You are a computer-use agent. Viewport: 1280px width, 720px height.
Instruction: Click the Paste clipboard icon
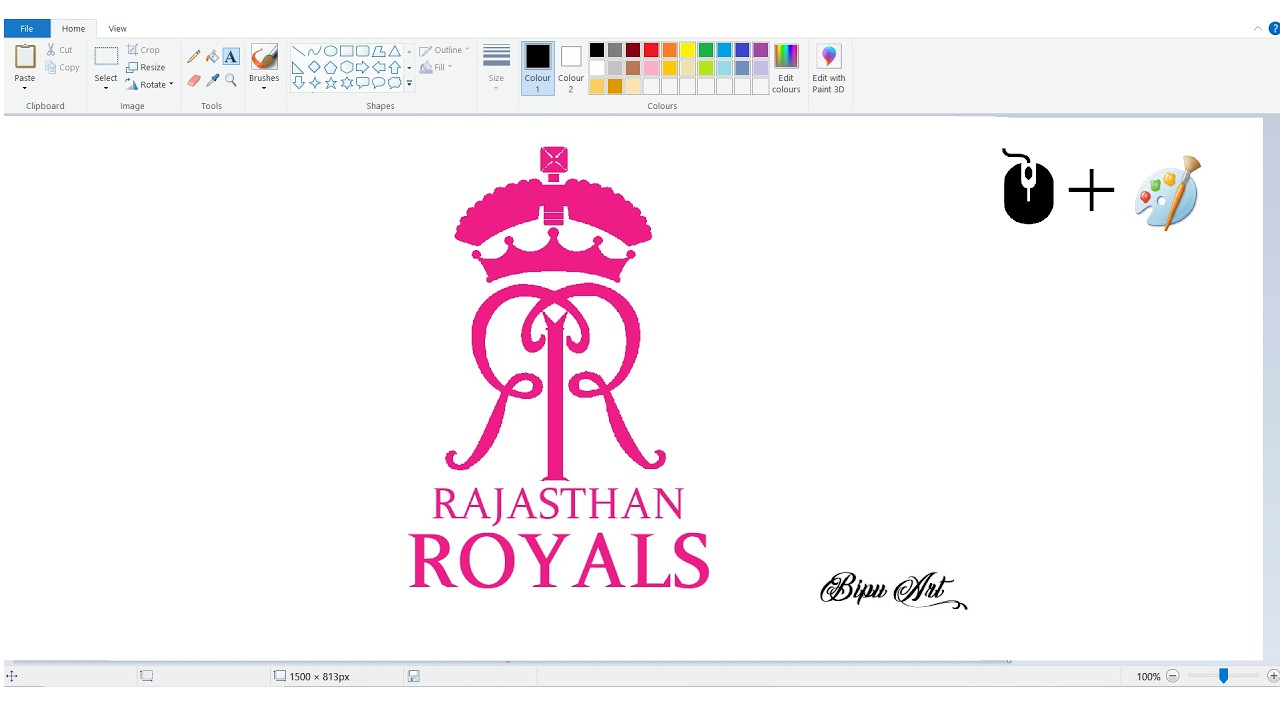coord(25,57)
